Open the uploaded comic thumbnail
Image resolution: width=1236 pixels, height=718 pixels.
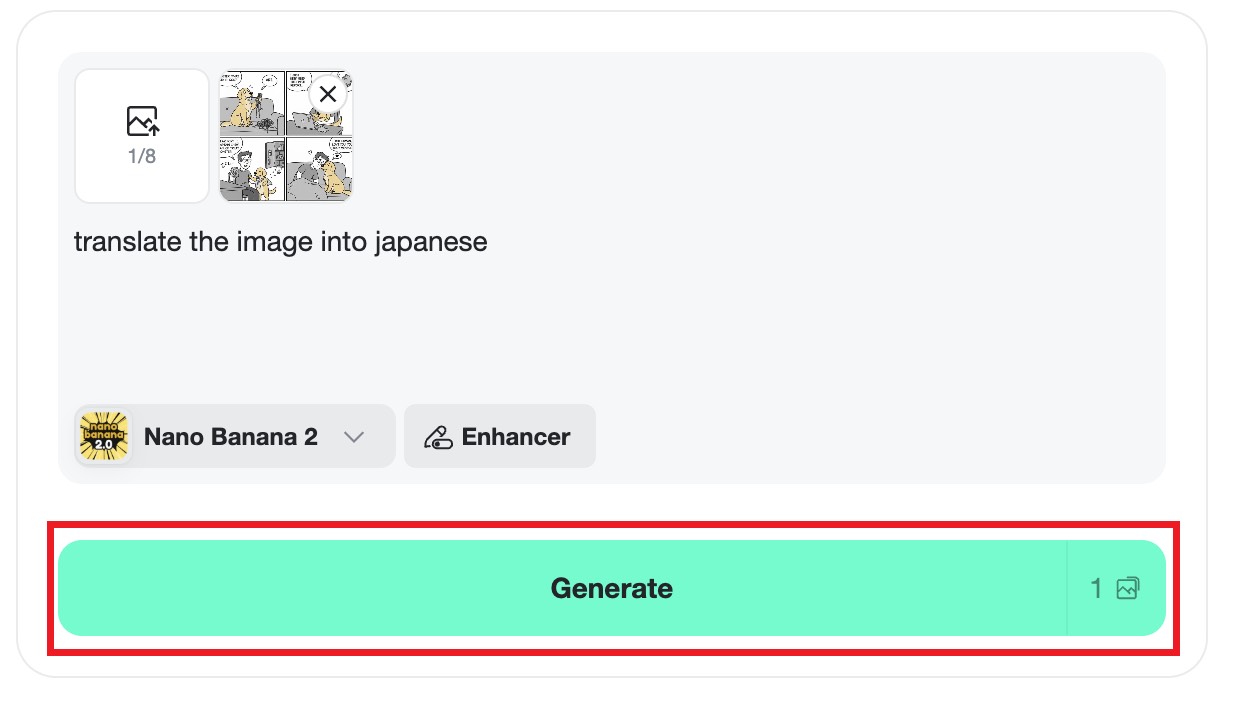click(x=285, y=136)
